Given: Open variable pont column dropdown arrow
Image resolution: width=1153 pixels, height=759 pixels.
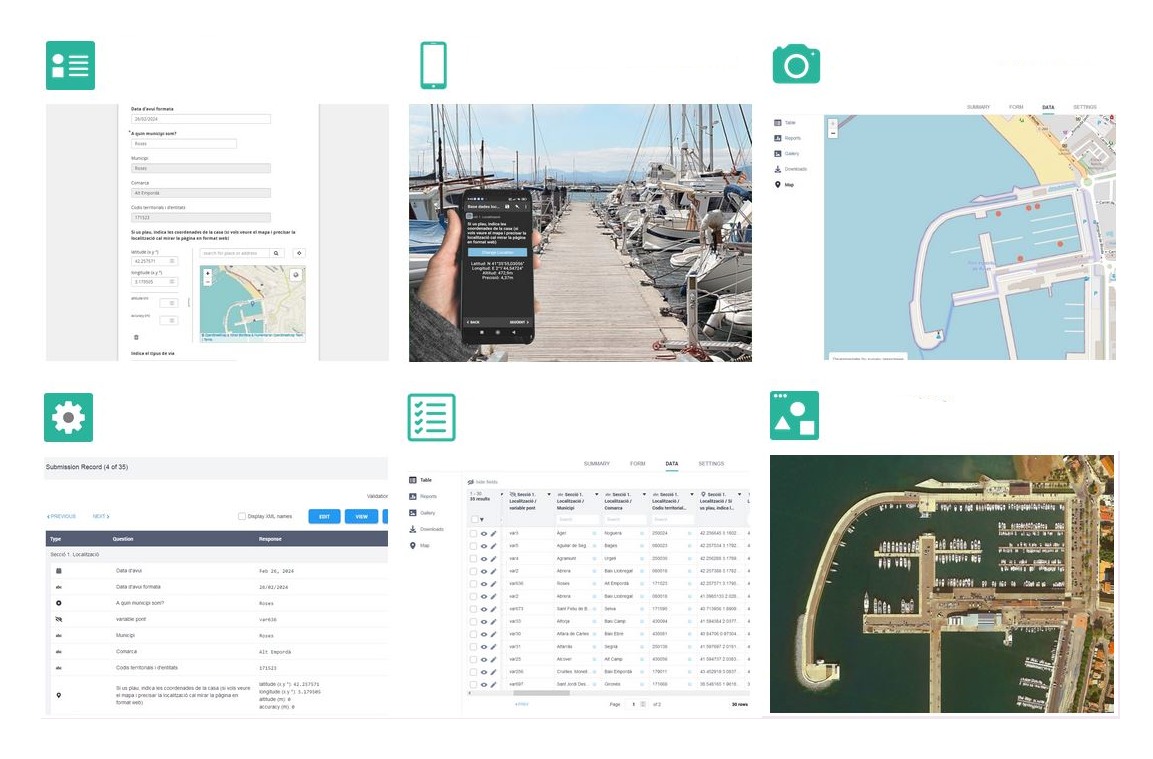Looking at the screenshot, I should 549,494.
